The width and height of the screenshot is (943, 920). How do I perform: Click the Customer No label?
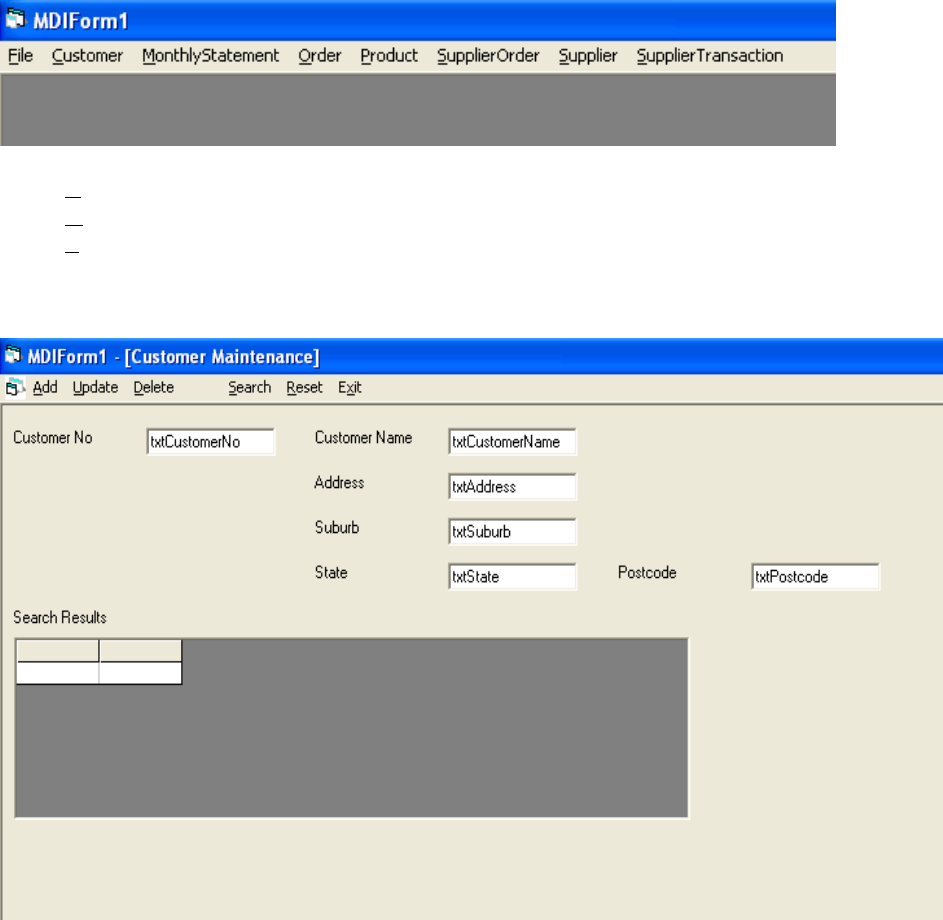point(53,438)
